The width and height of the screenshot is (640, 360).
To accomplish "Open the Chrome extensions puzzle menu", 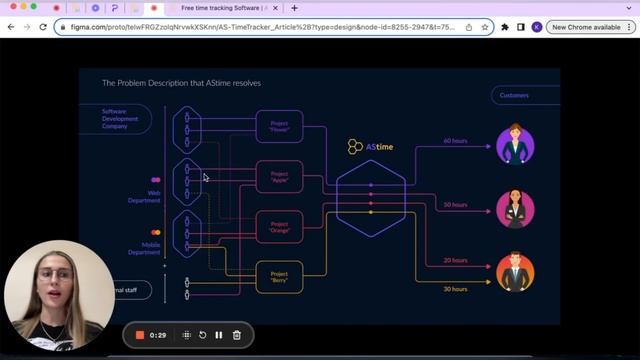I will (505, 27).
